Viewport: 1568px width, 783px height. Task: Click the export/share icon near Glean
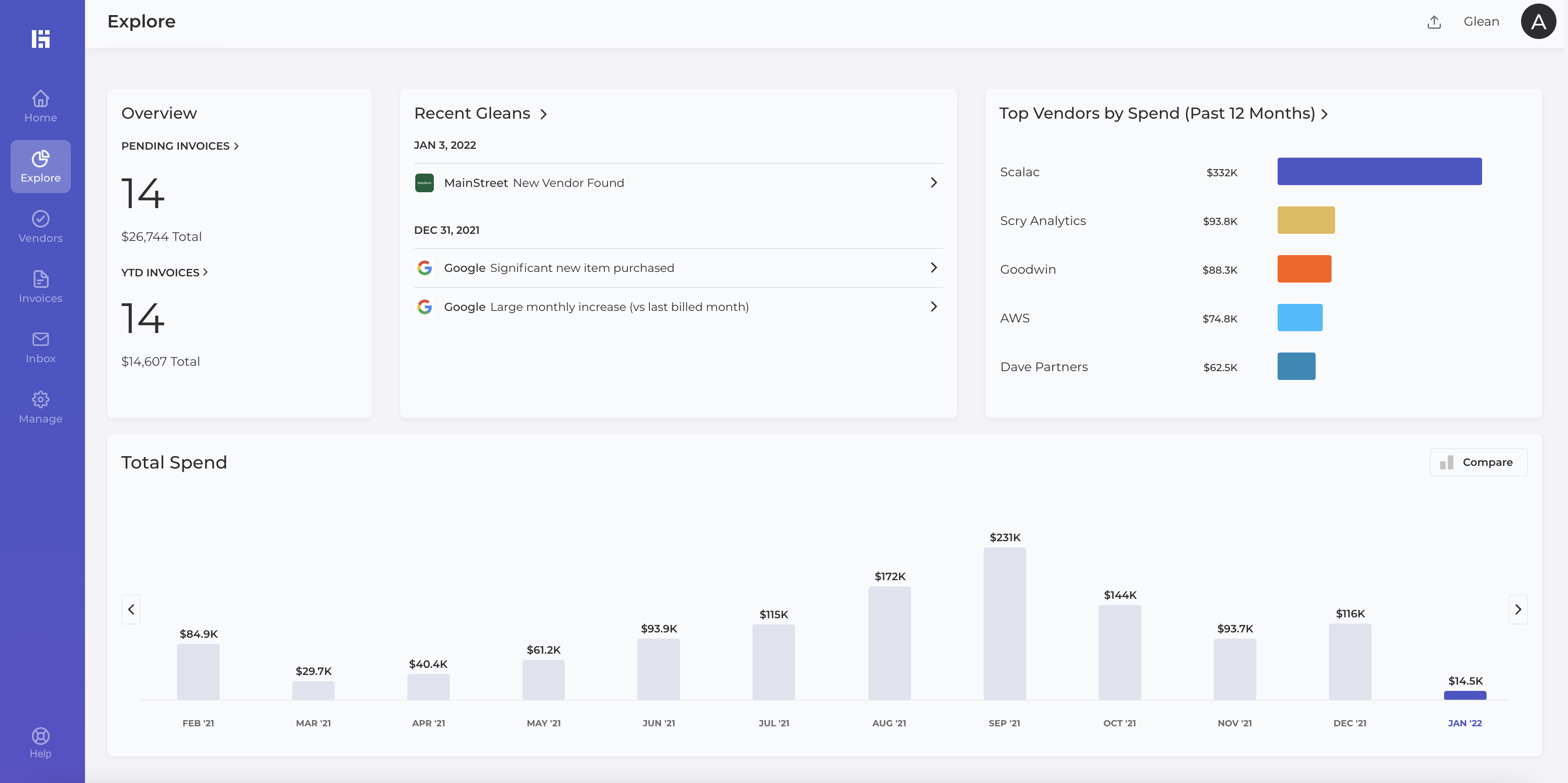[x=1434, y=21]
